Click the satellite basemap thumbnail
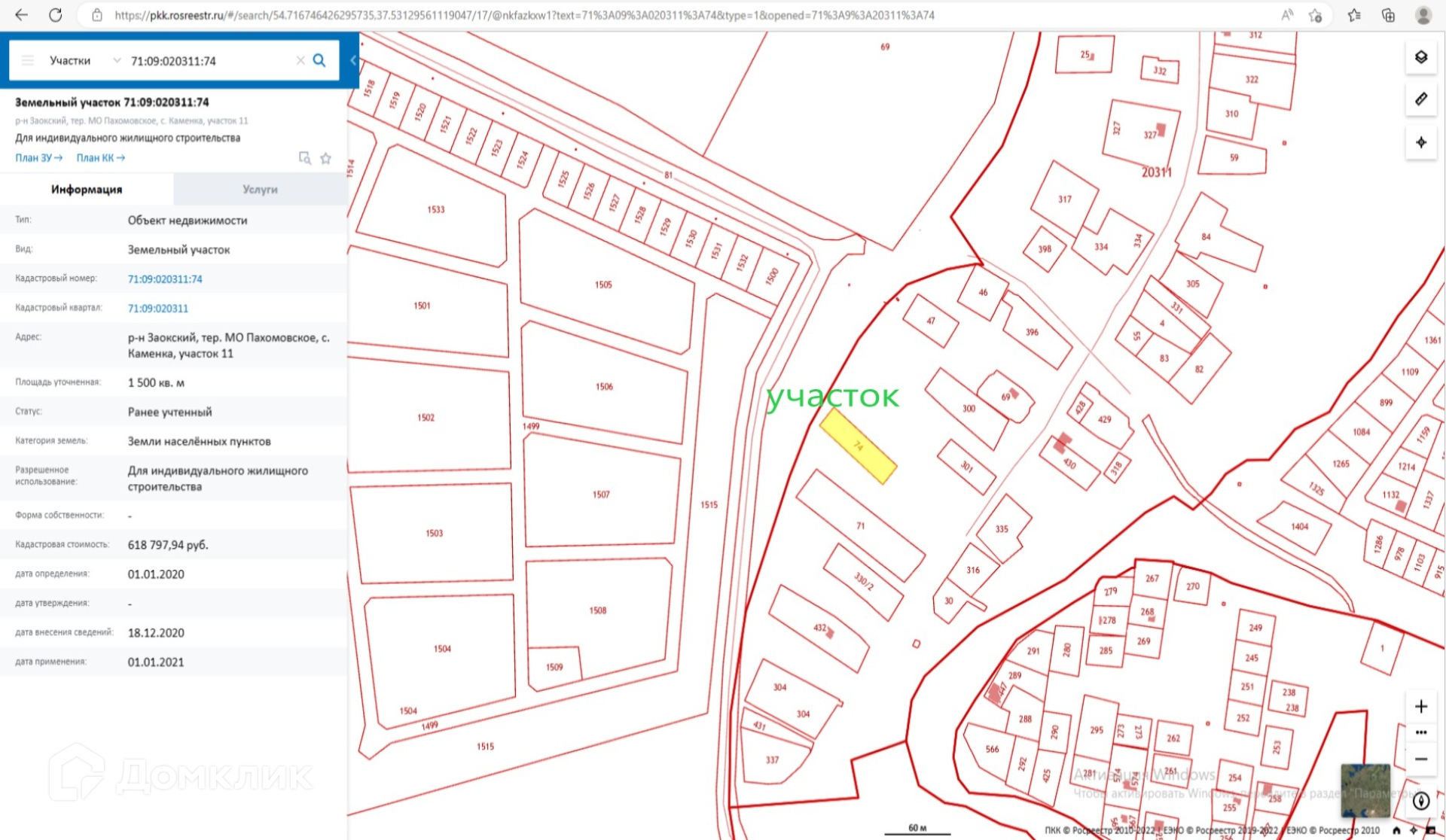 (x=1365, y=790)
